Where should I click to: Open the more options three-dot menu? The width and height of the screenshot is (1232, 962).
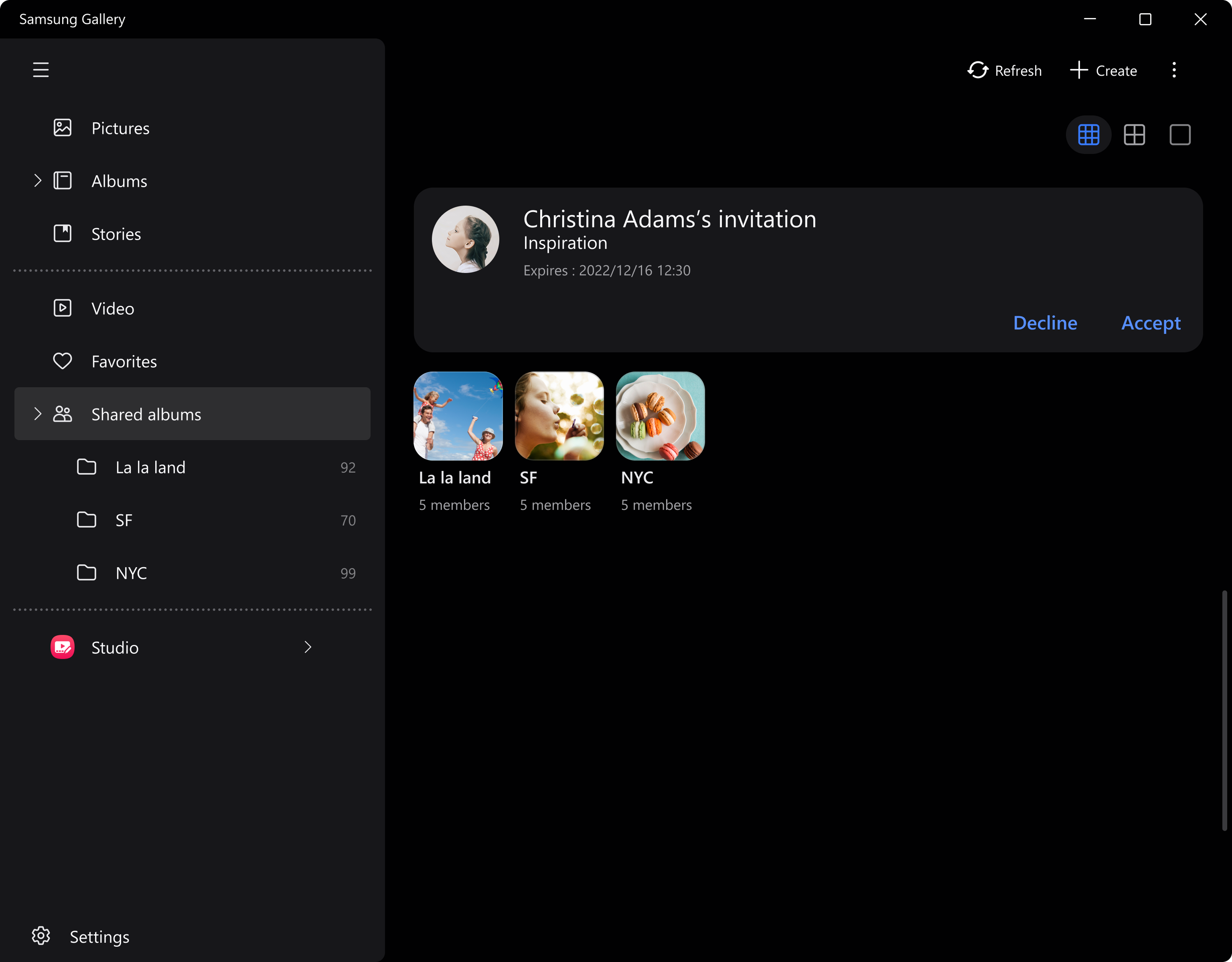1174,70
